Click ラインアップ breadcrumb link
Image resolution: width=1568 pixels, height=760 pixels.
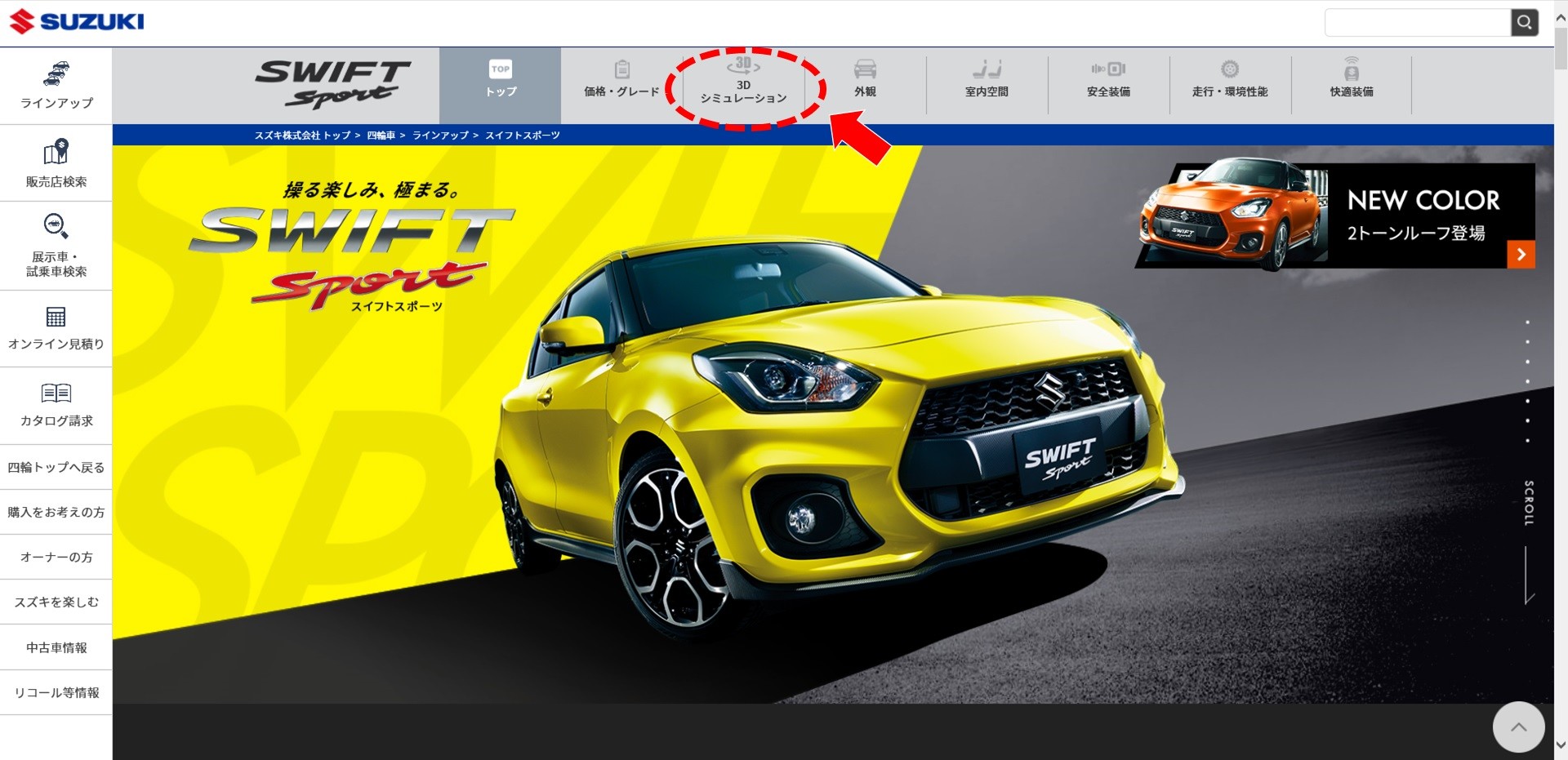[440, 136]
